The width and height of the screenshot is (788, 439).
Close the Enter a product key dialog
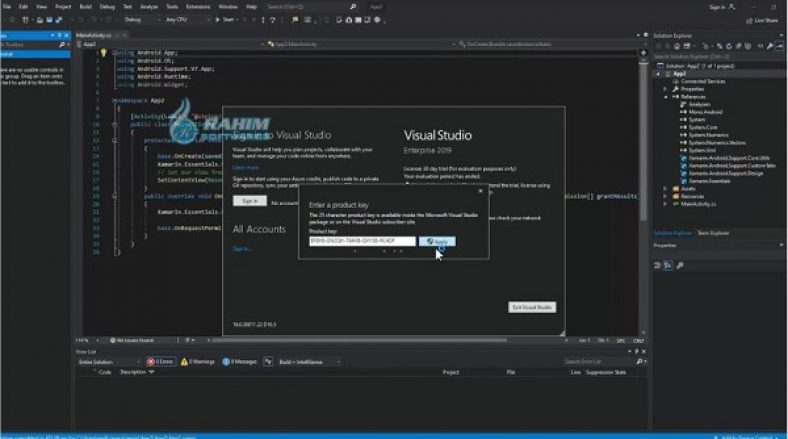[480, 191]
